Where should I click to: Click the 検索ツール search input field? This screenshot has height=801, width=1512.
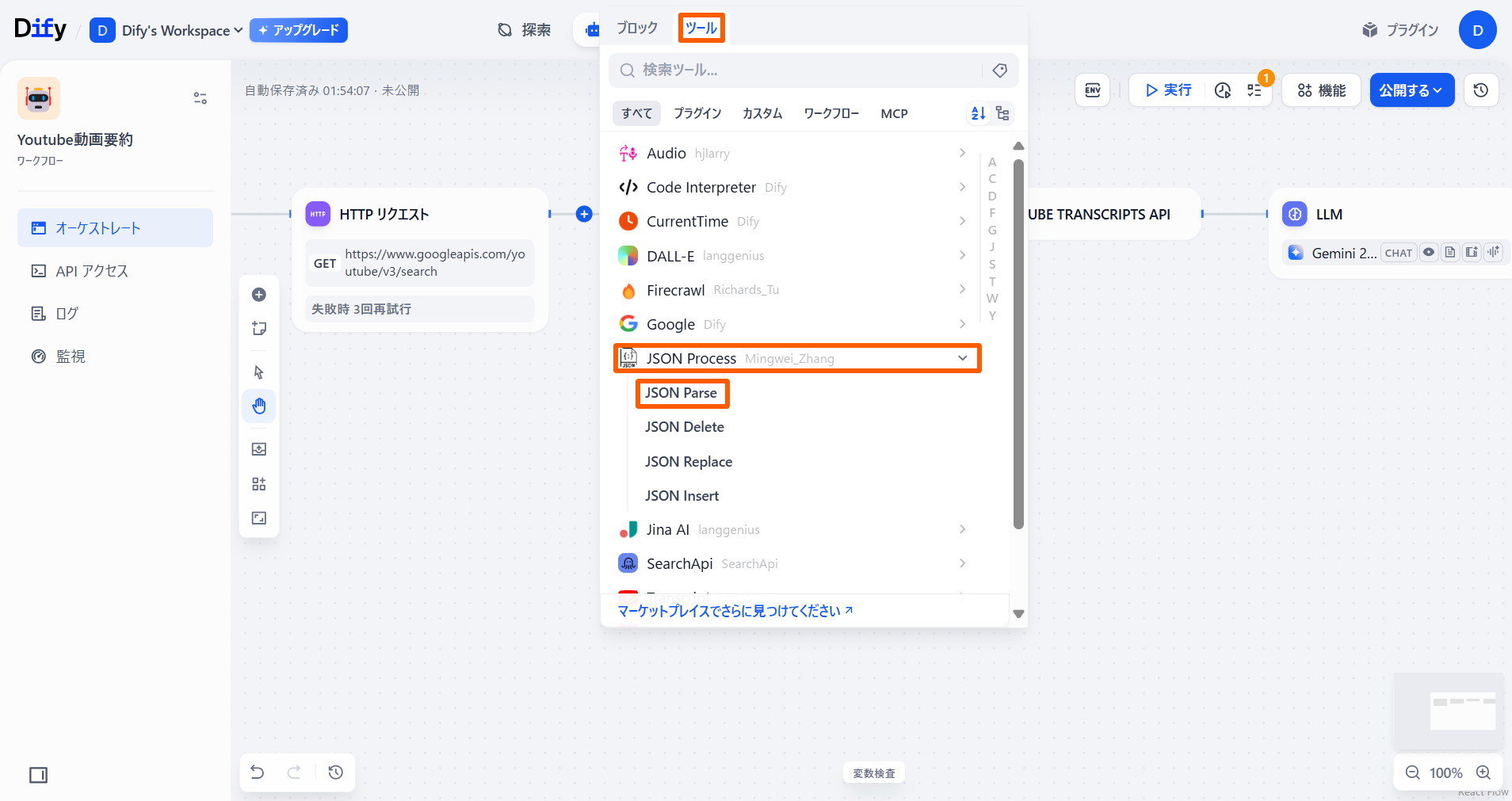[800, 71]
